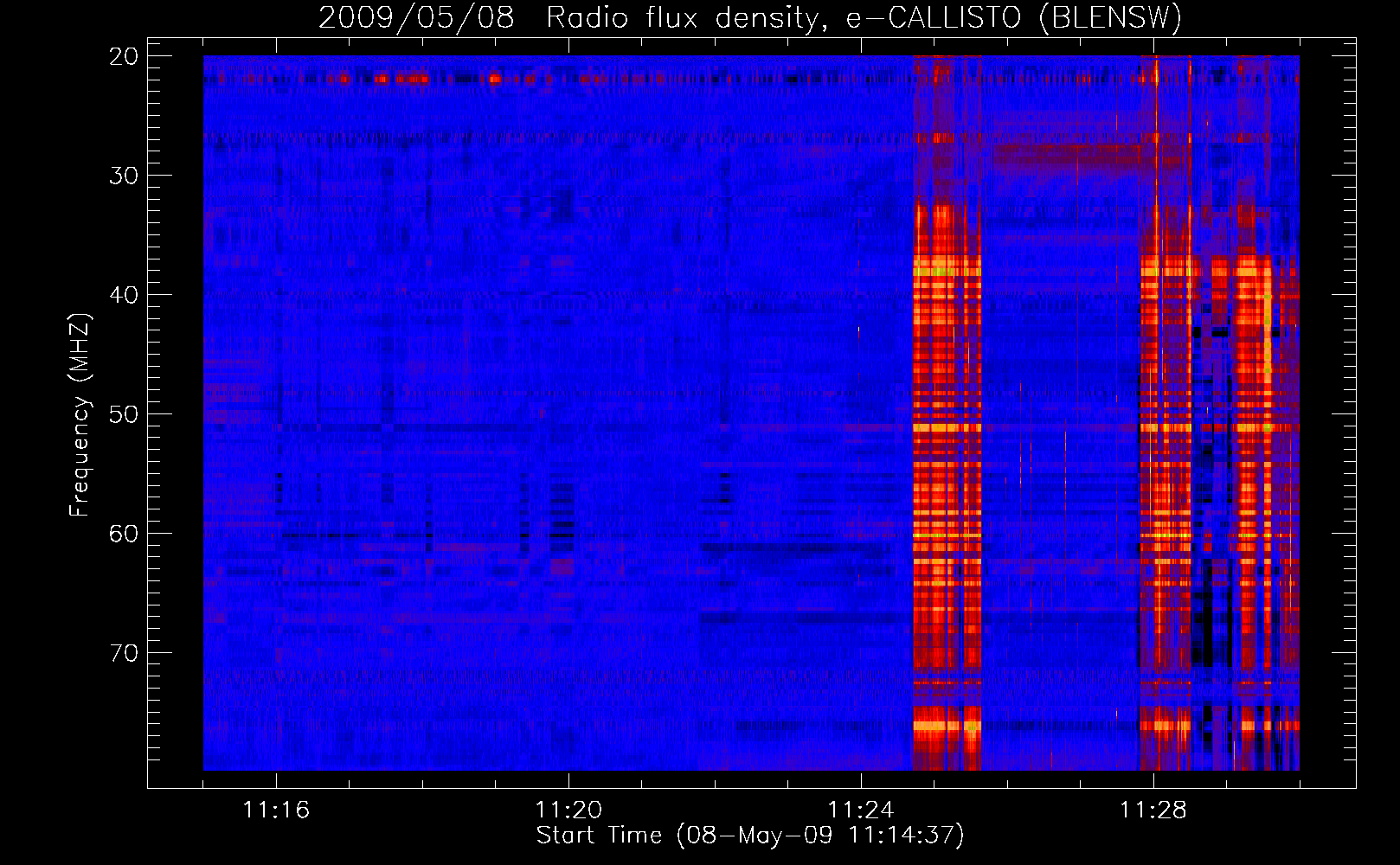Click the 'Start Time (08-May-09 11:14:37)' label
The image size is (1400, 865).
(750, 836)
